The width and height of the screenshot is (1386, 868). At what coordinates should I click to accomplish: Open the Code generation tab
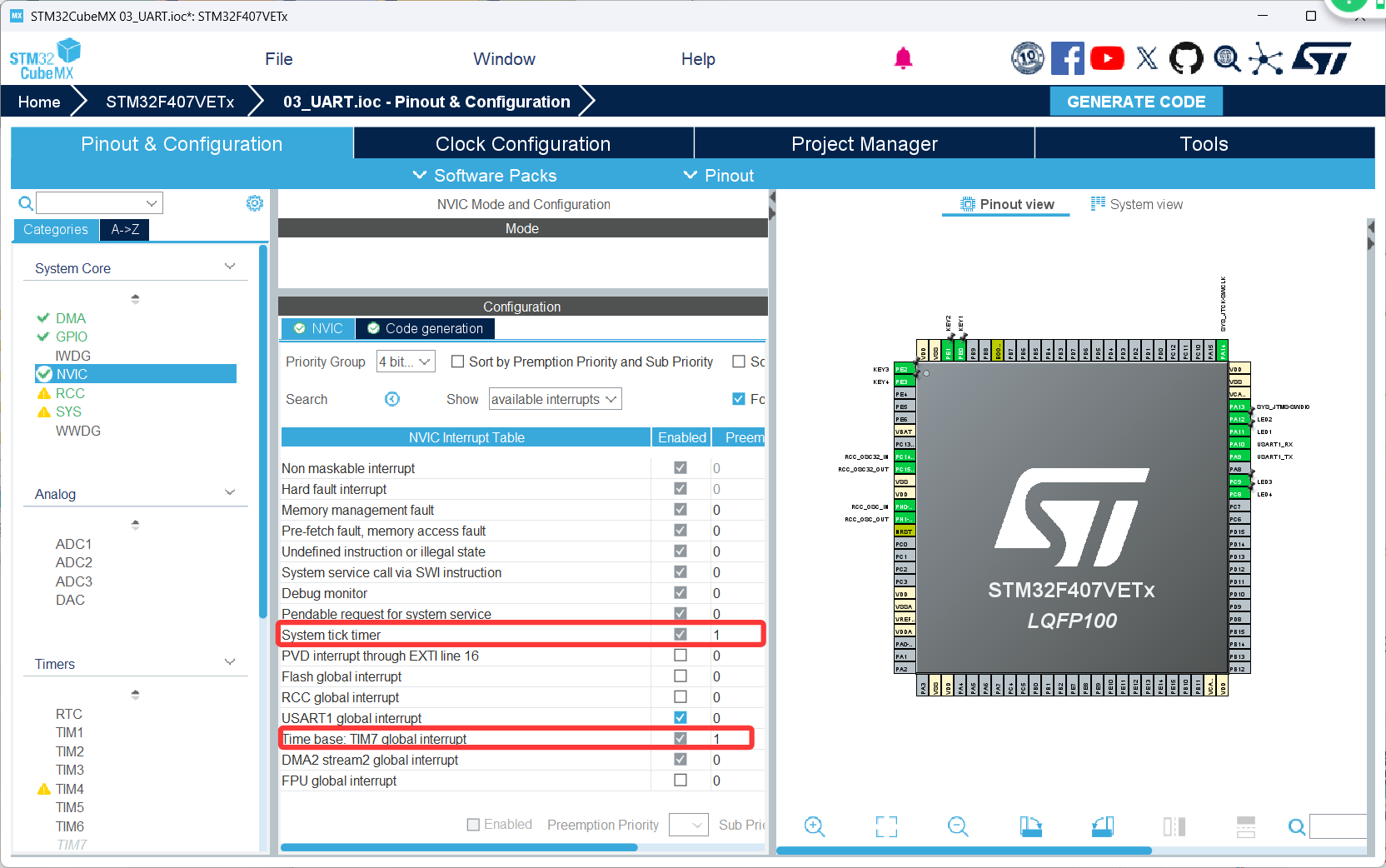(425, 328)
